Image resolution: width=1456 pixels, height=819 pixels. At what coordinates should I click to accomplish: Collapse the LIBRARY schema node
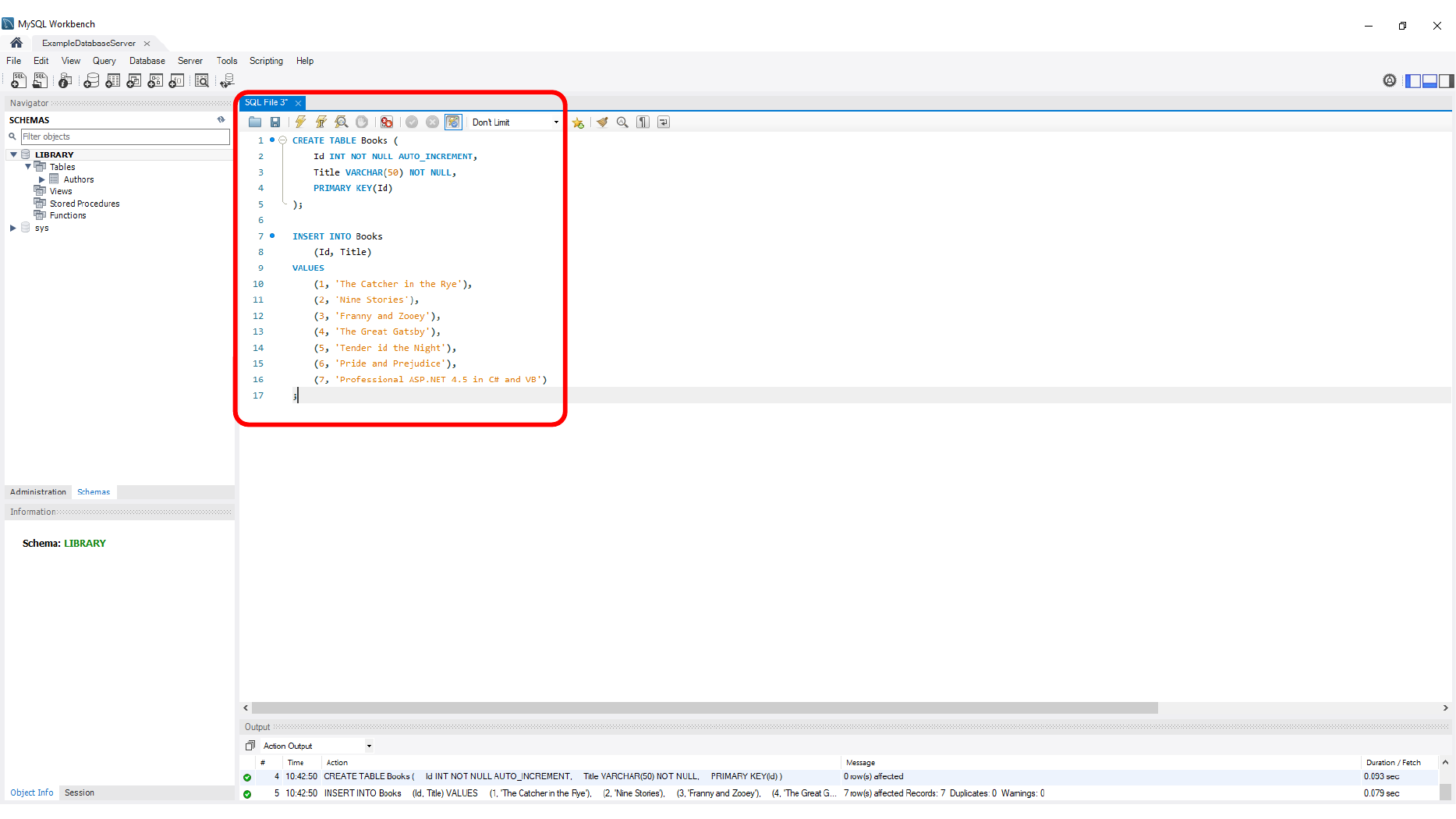tap(13, 154)
